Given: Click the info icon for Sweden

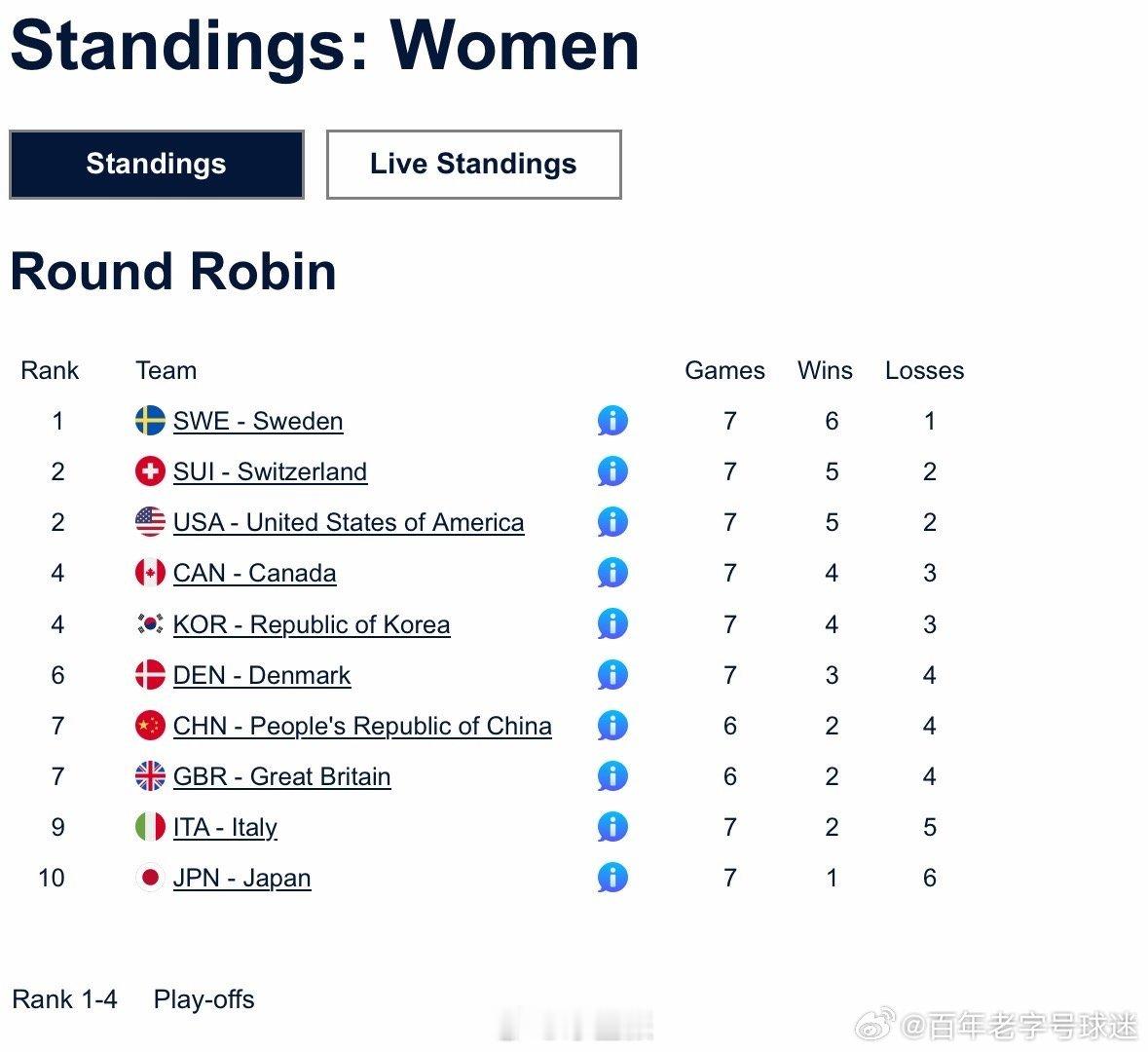Looking at the screenshot, I should pos(611,421).
